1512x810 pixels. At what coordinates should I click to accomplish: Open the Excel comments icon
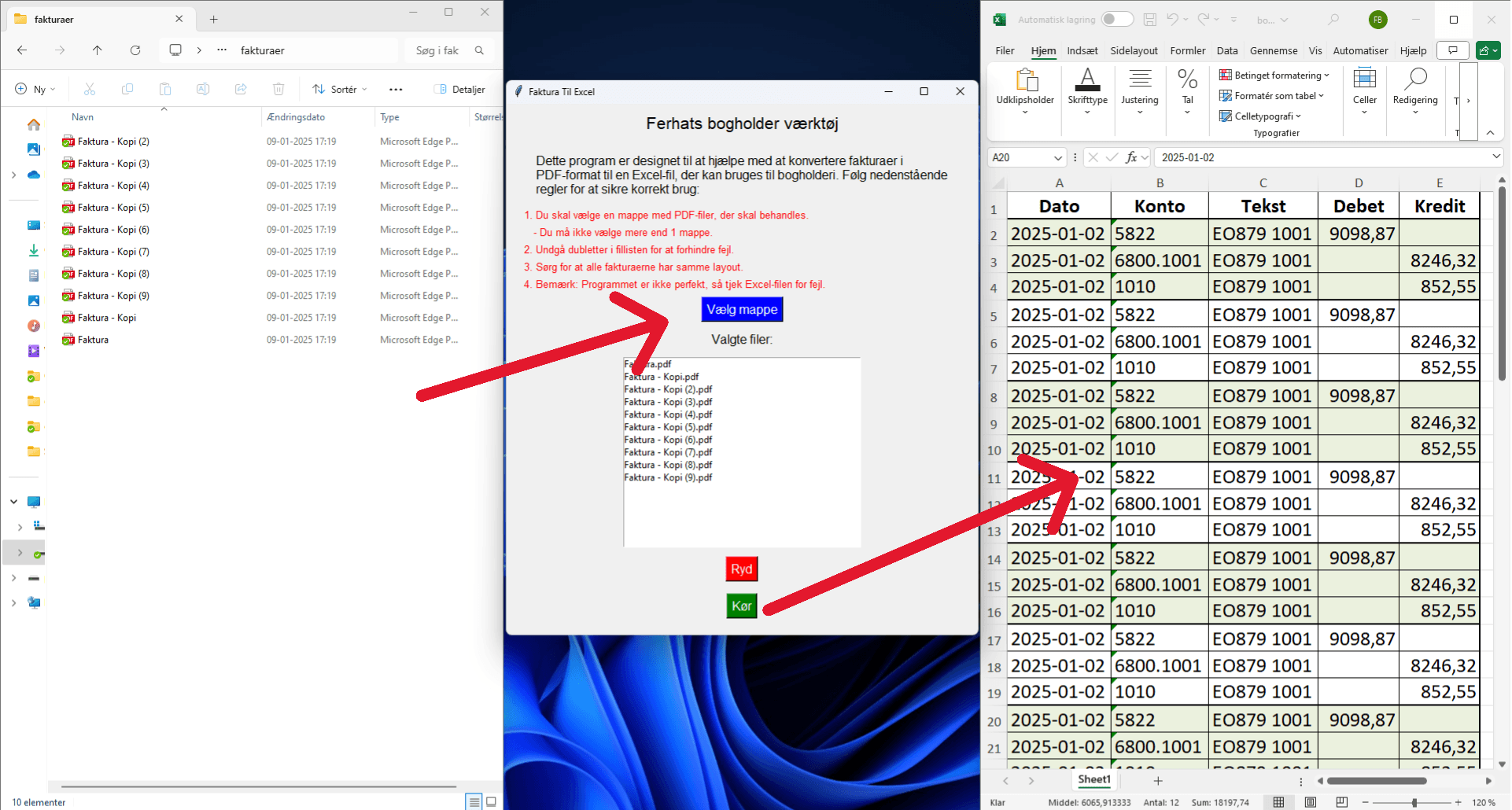point(1452,50)
